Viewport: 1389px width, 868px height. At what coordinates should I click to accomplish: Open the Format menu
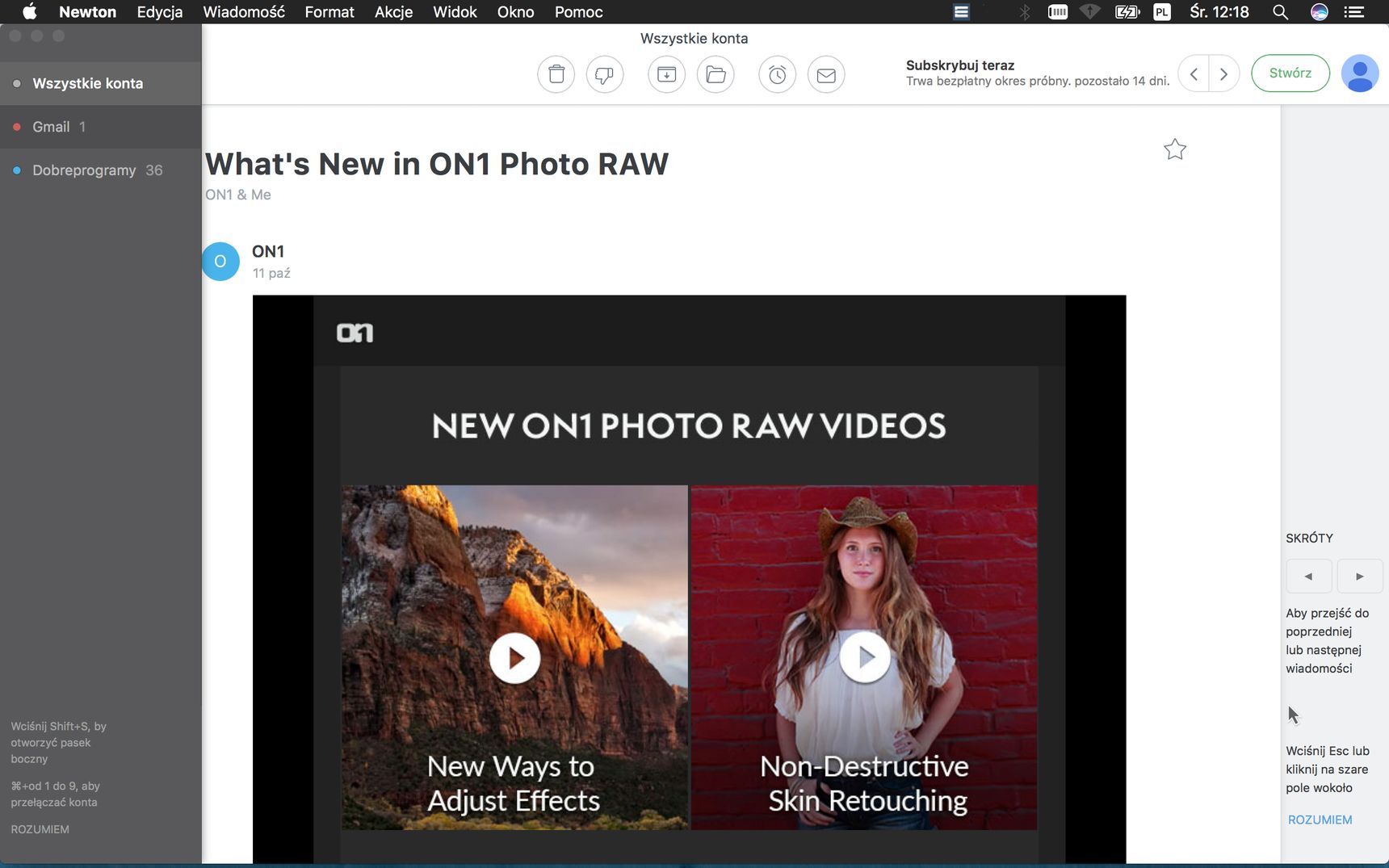[x=329, y=12]
